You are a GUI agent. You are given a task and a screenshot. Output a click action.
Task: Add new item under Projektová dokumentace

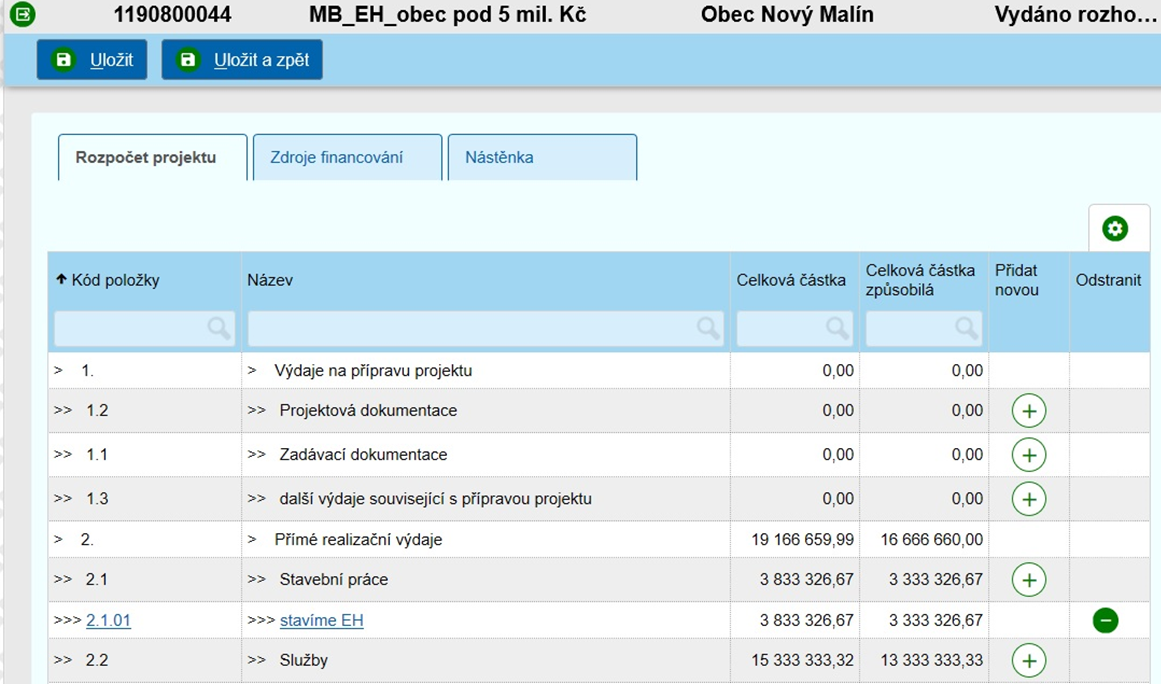pos(1029,410)
